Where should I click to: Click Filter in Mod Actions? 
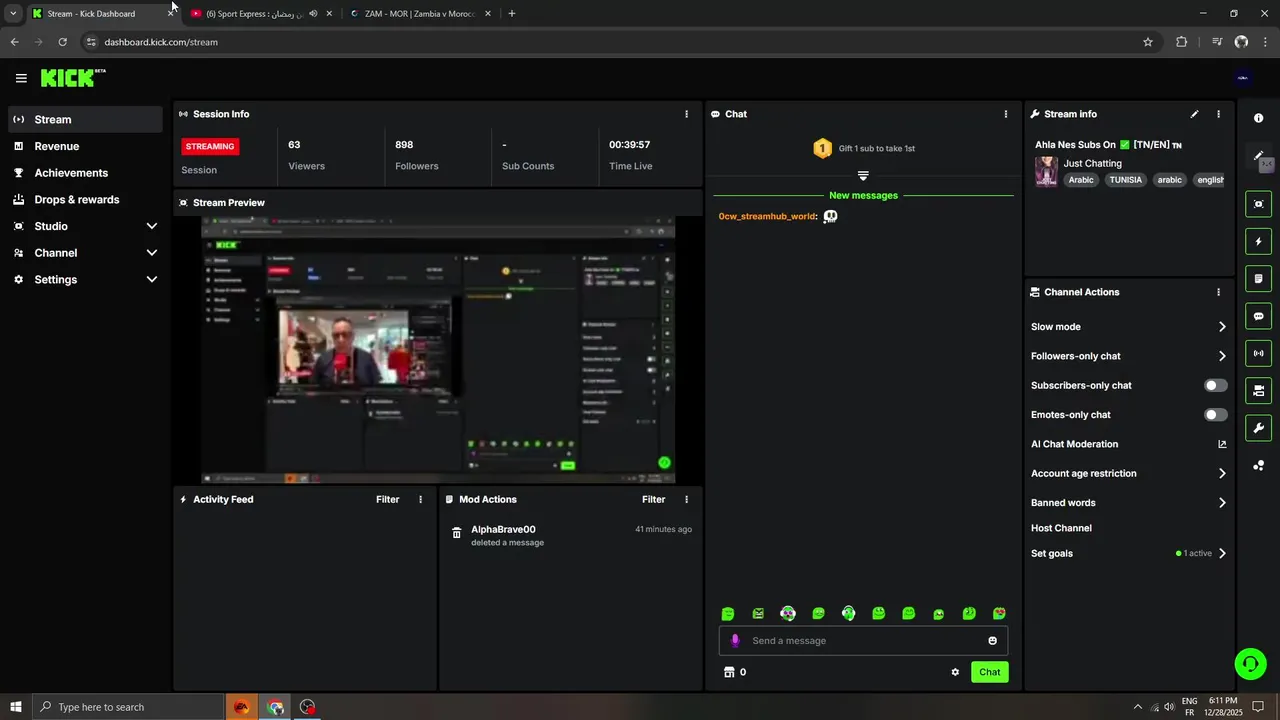[653, 499]
